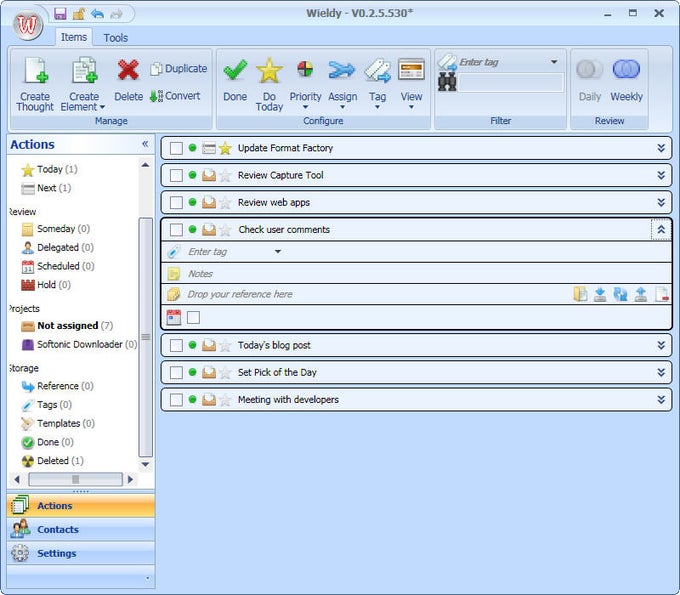Toggle the star on Update Format Factory

tap(225, 148)
